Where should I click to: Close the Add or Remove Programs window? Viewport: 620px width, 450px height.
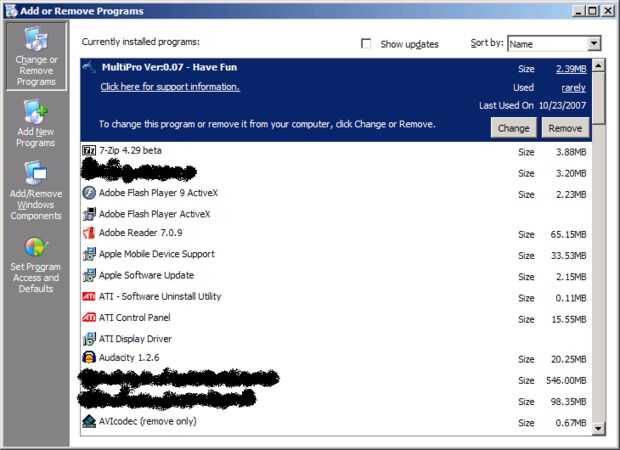coord(608,11)
